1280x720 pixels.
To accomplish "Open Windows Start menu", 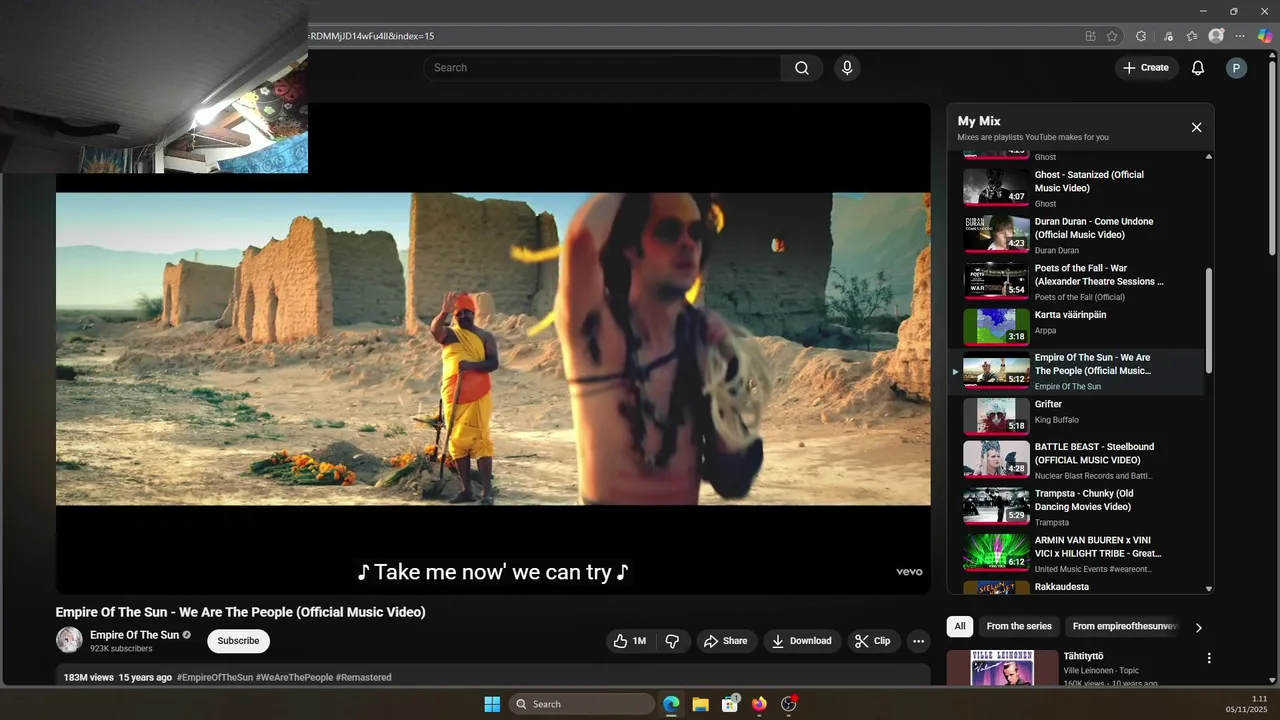I will (x=492, y=704).
